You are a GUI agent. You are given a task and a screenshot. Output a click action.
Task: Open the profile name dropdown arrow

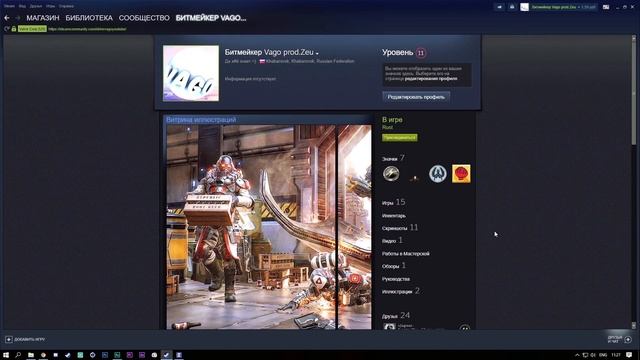coord(317,53)
